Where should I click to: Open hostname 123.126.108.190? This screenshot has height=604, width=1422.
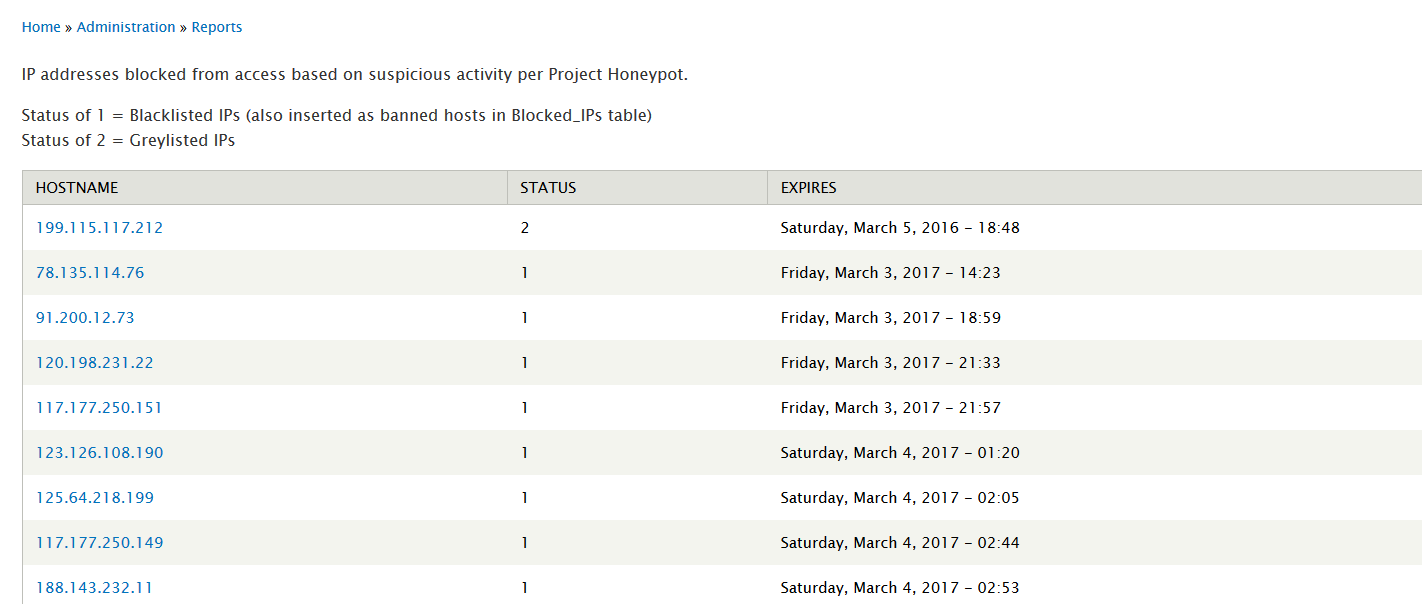[x=100, y=453]
